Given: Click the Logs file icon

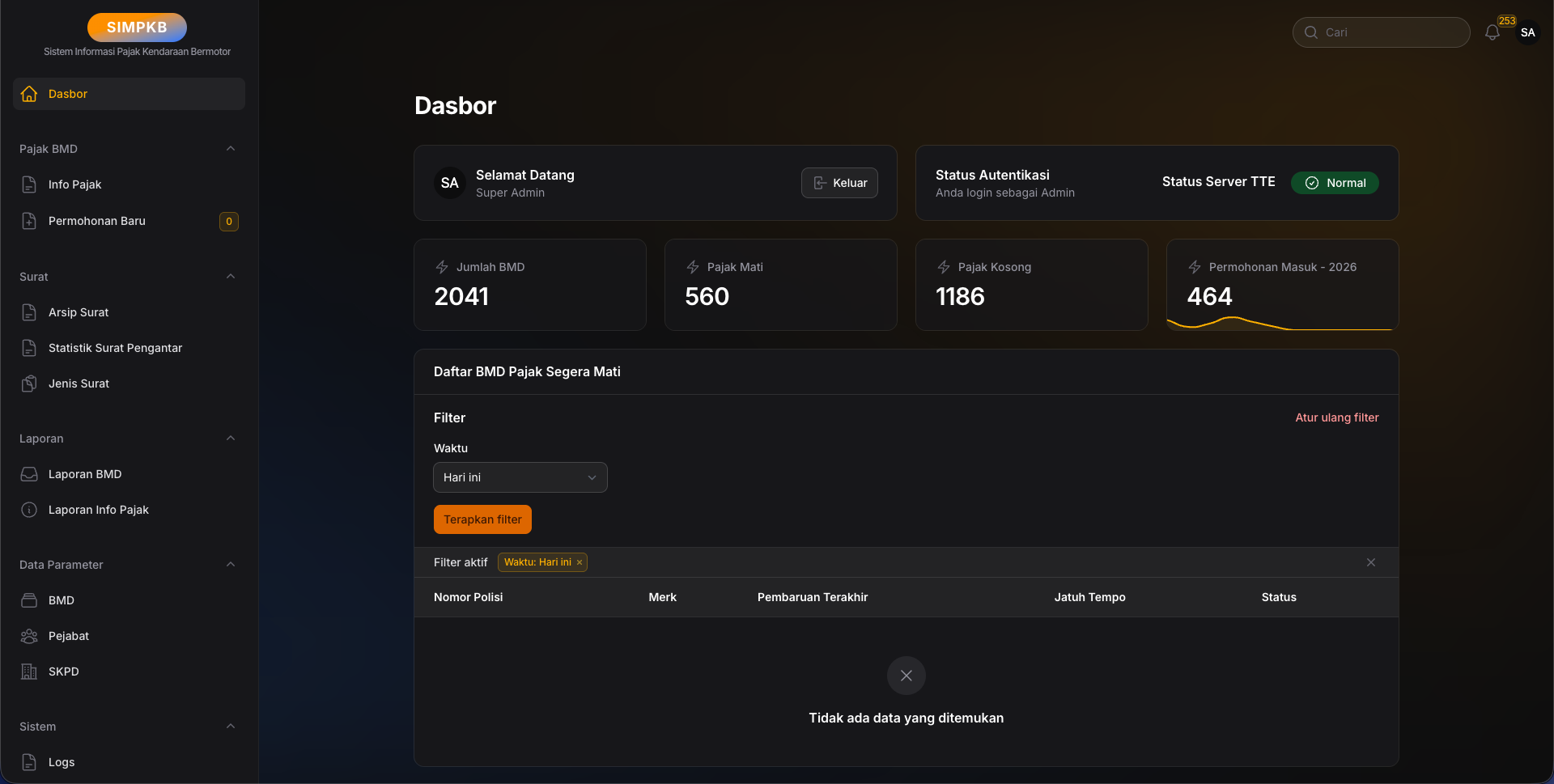Looking at the screenshot, I should pos(29,762).
